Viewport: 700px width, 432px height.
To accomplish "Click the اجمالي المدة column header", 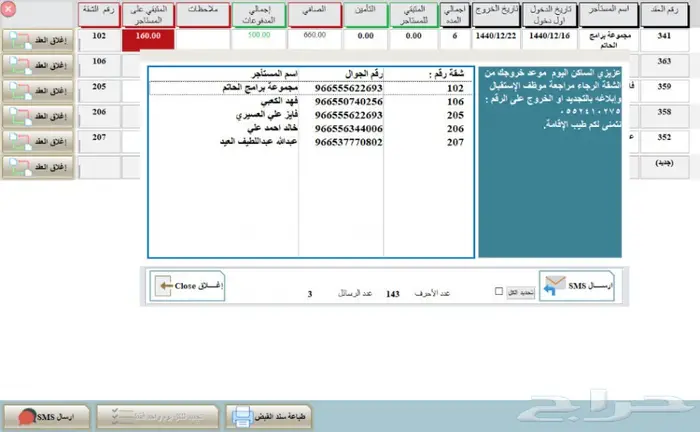I will pyautogui.click(x=454, y=14).
